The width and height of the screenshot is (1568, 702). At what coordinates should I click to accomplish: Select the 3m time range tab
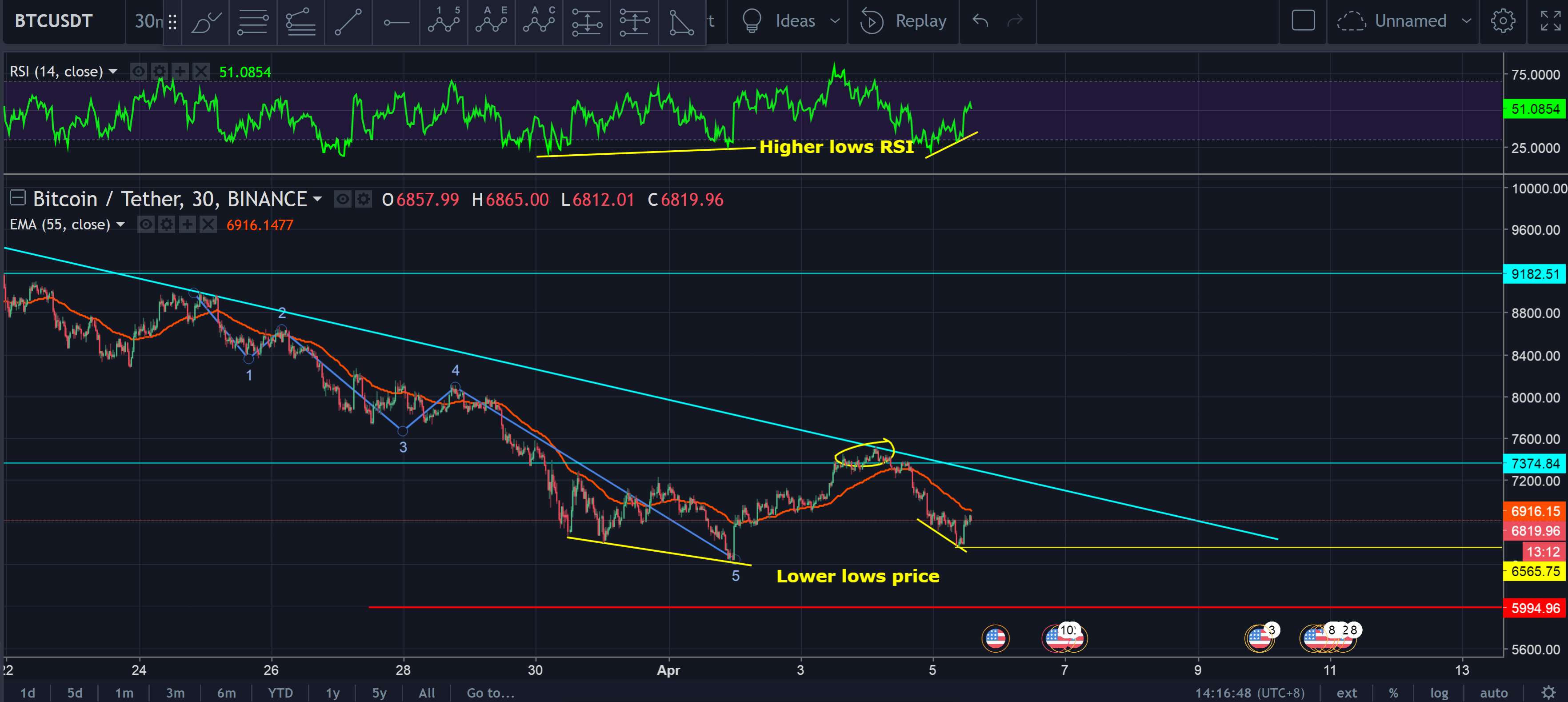(x=175, y=693)
